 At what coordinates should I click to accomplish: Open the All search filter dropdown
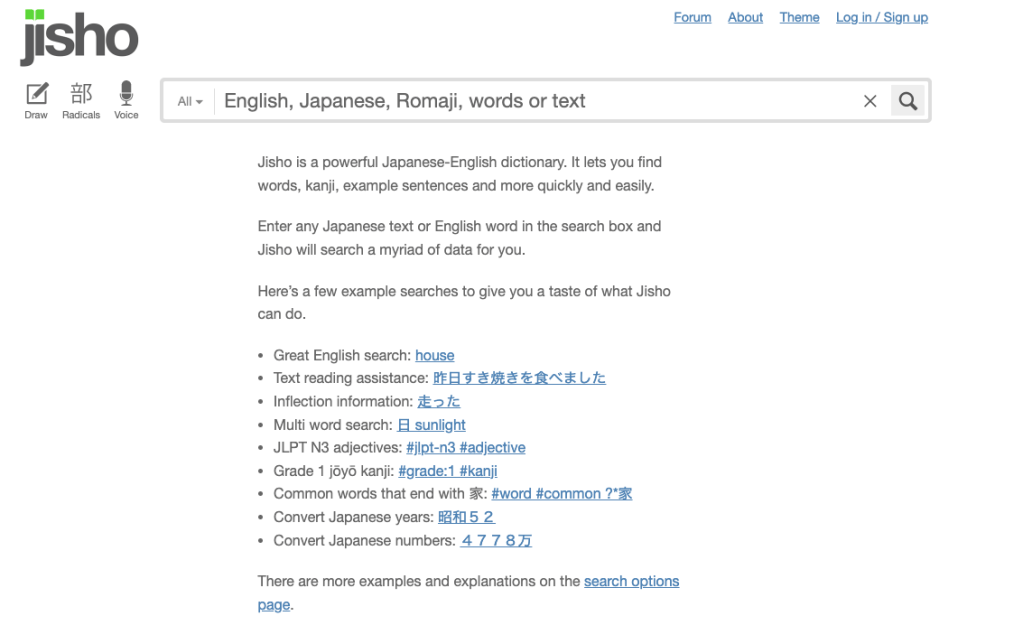click(189, 100)
